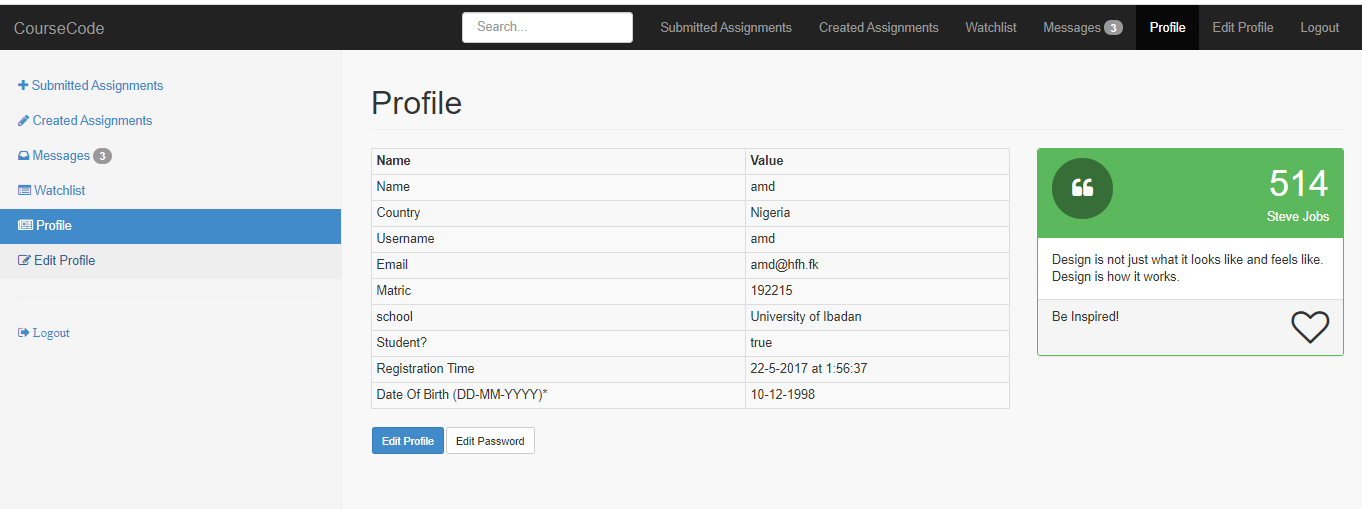Image resolution: width=1362 pixels, height=509 pixels.
Task: Click the list icon beside Watchlist in sidebar
Action: pos(25,191)
